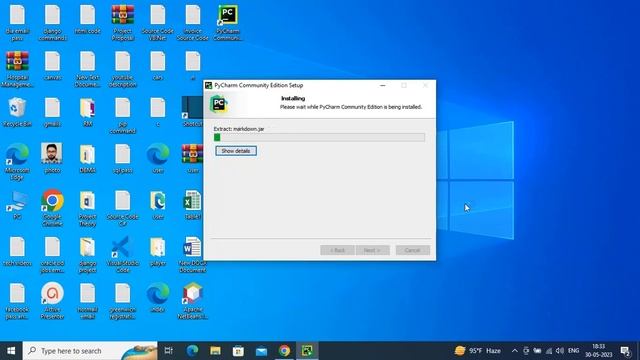Open the RM folder
This screenshot has height=360, width=640.
coord(87,112)
